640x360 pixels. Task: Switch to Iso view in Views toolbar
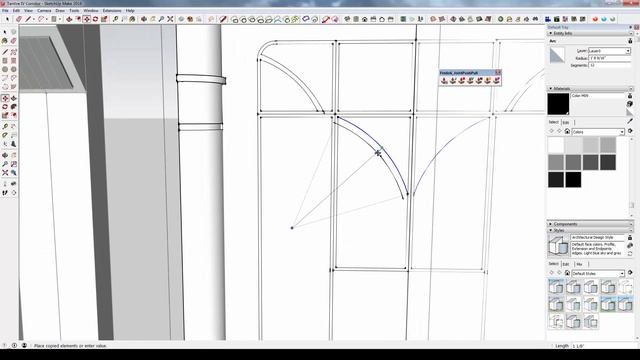pyautogui.click(x=347, y=19)
